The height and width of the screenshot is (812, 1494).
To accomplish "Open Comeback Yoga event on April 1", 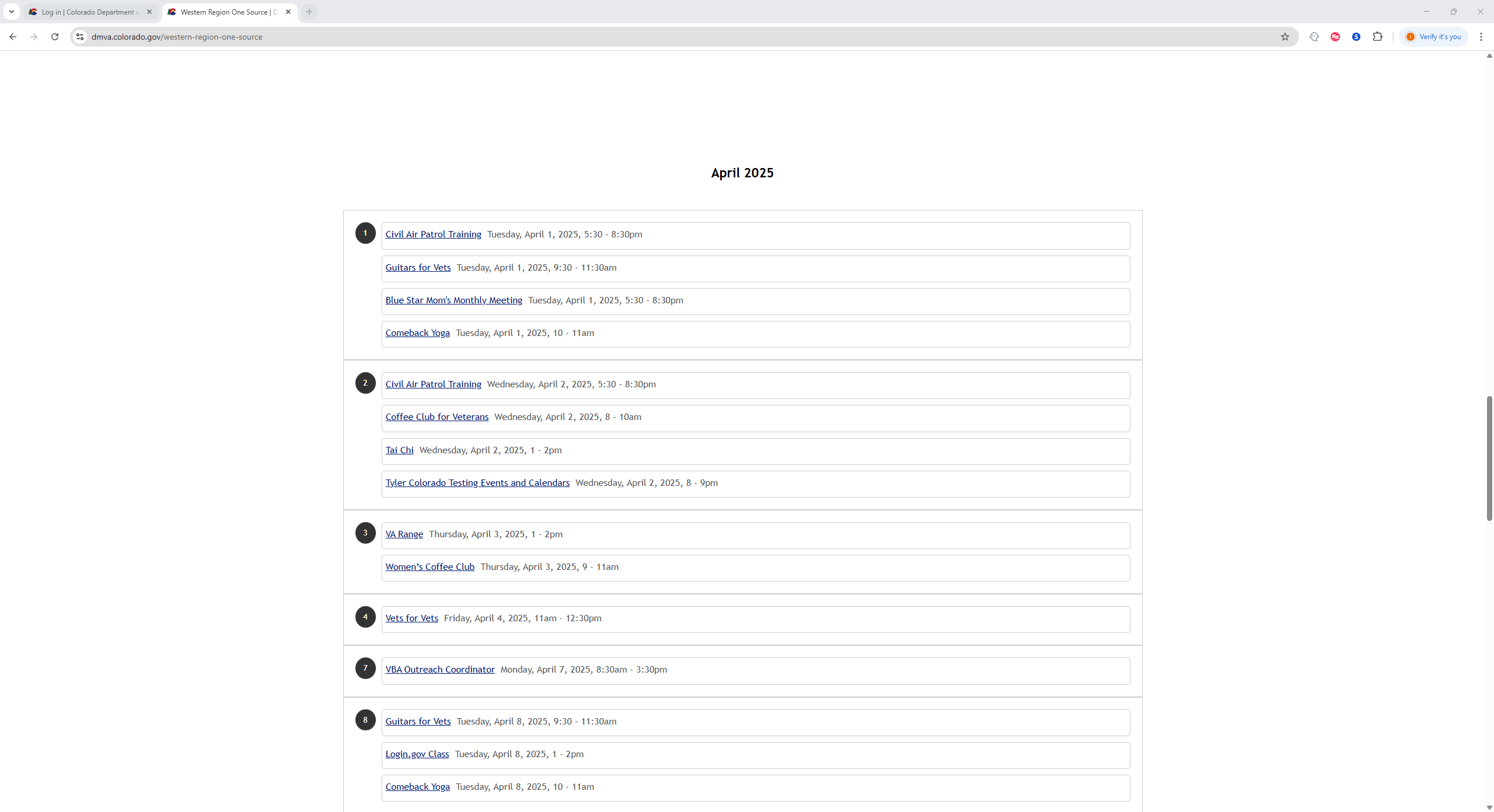I will (417, 333).
